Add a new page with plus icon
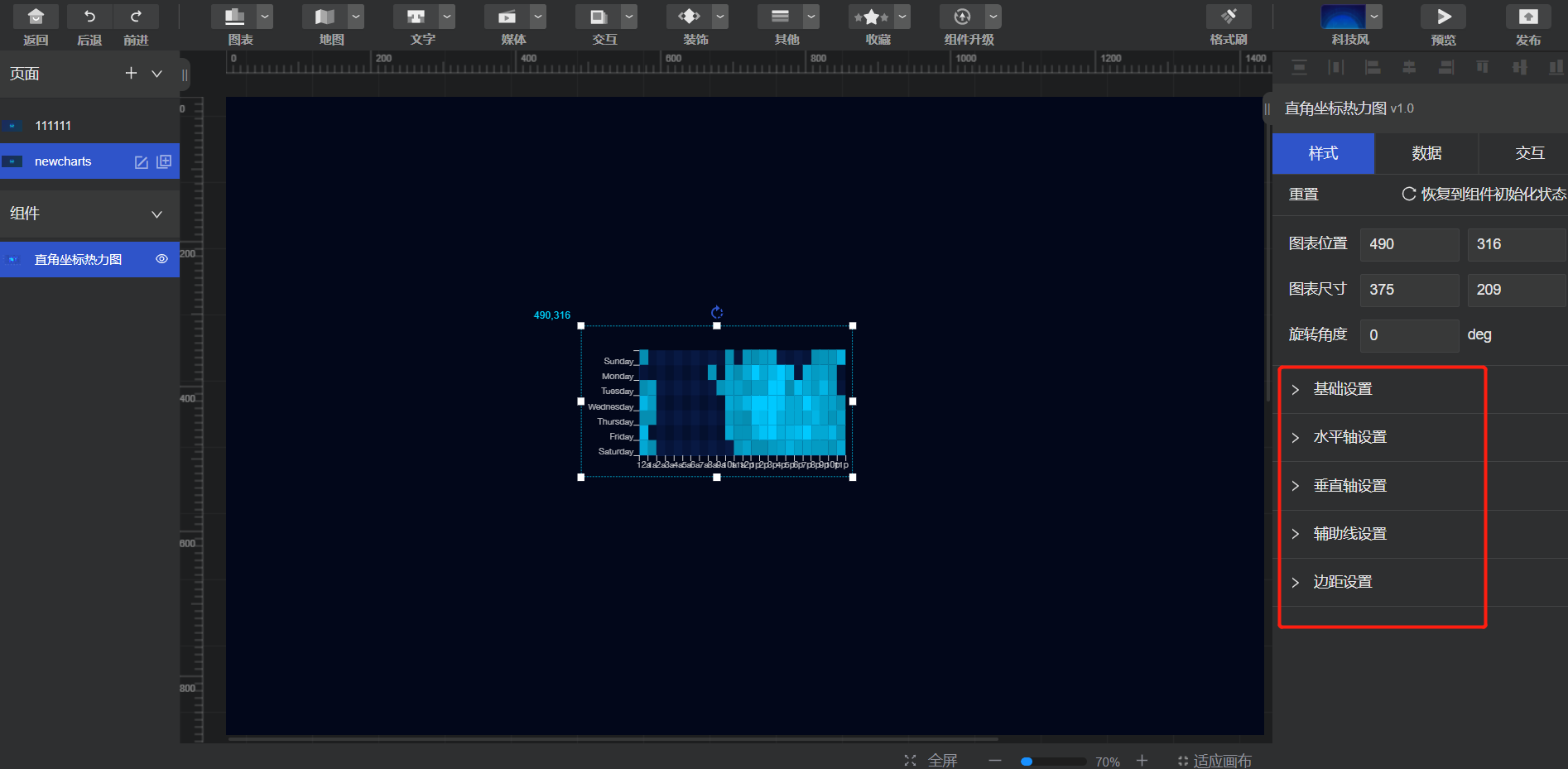Screen dimensions: 1568x769 pyautogui.click(x=131, y=73)
